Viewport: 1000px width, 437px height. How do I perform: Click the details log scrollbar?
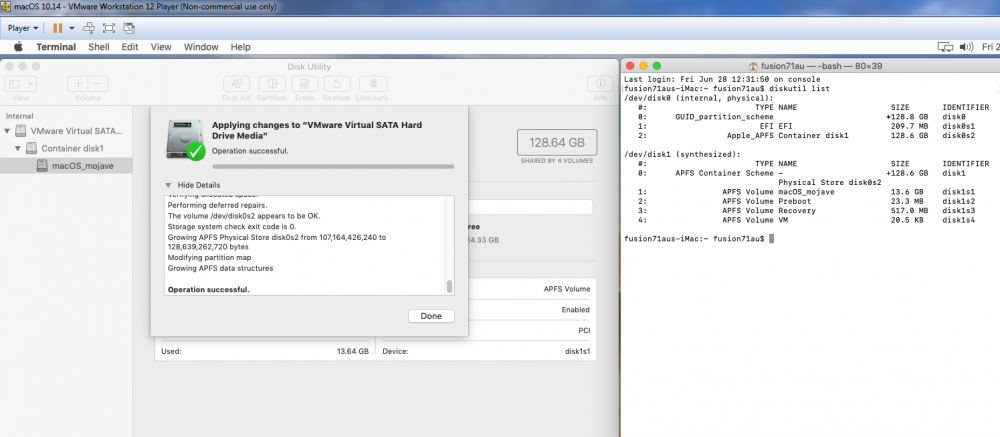(450, 286)
